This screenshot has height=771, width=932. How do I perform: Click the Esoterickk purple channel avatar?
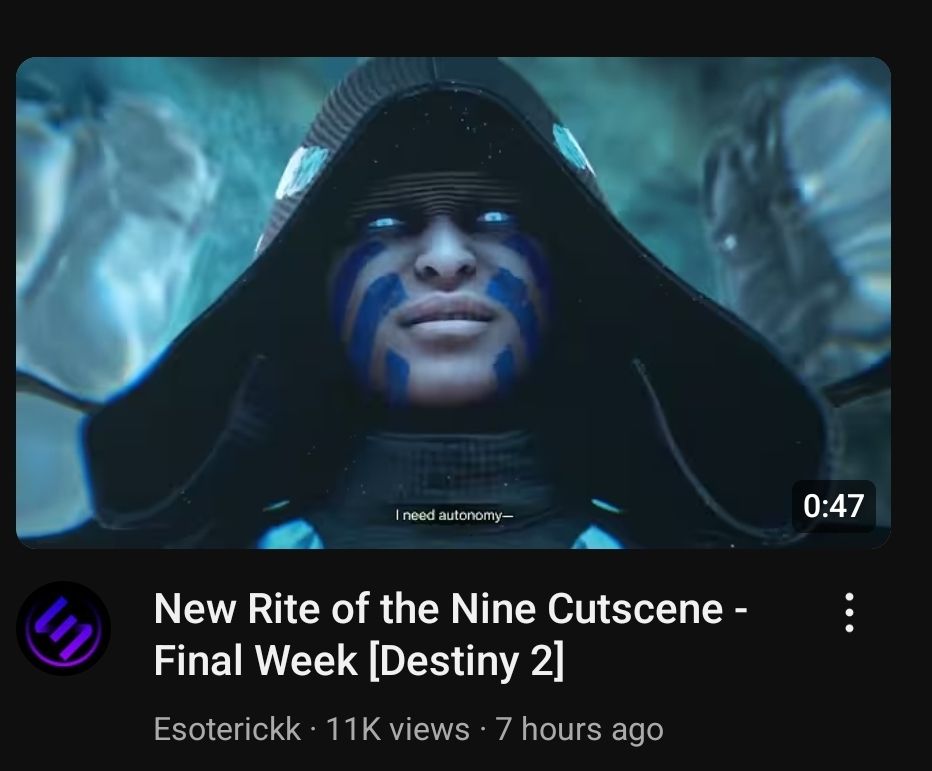coord(64,628)
